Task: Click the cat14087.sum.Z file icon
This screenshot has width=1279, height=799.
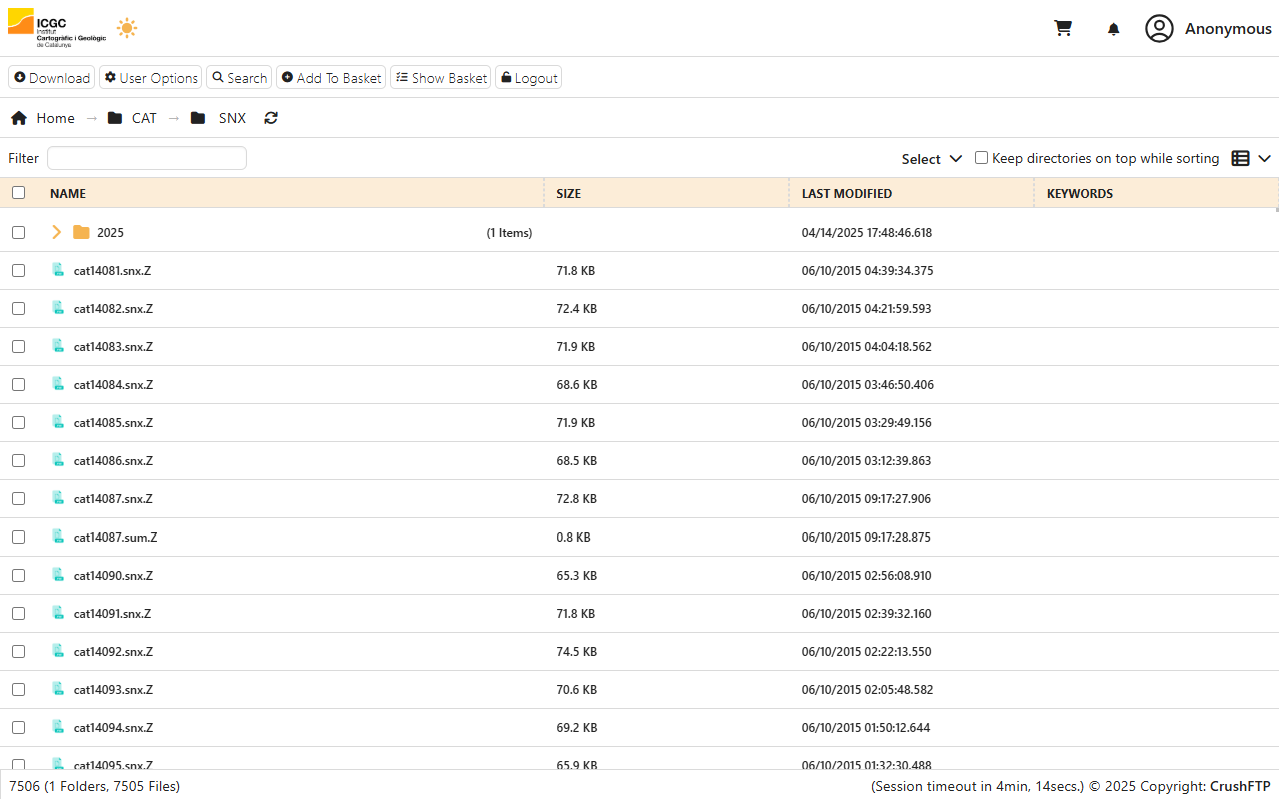Action: point(59,537)
